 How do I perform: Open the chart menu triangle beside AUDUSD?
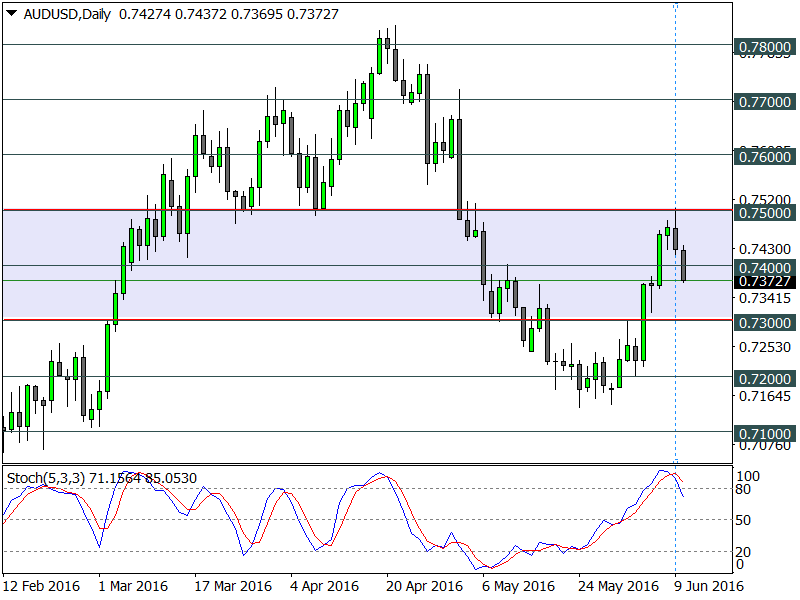(x=12, y=14)
